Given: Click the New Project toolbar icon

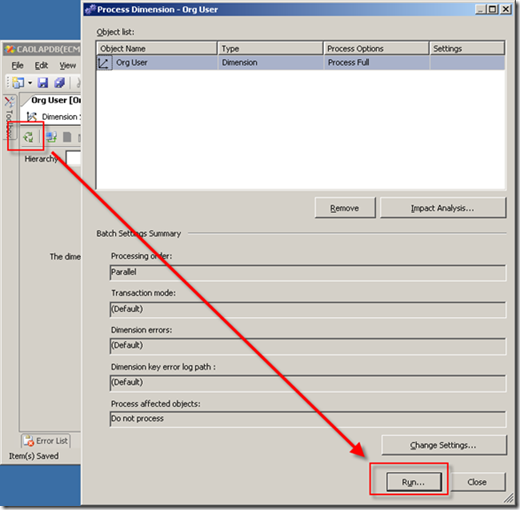Looking at the screenshot, I should [18, 82].
